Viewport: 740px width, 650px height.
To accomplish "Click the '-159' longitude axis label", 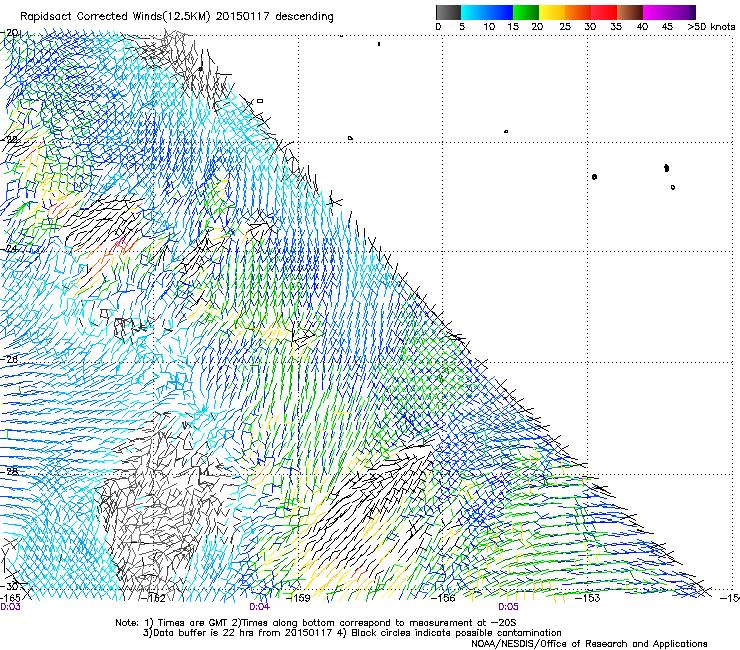I will [298, 598].
